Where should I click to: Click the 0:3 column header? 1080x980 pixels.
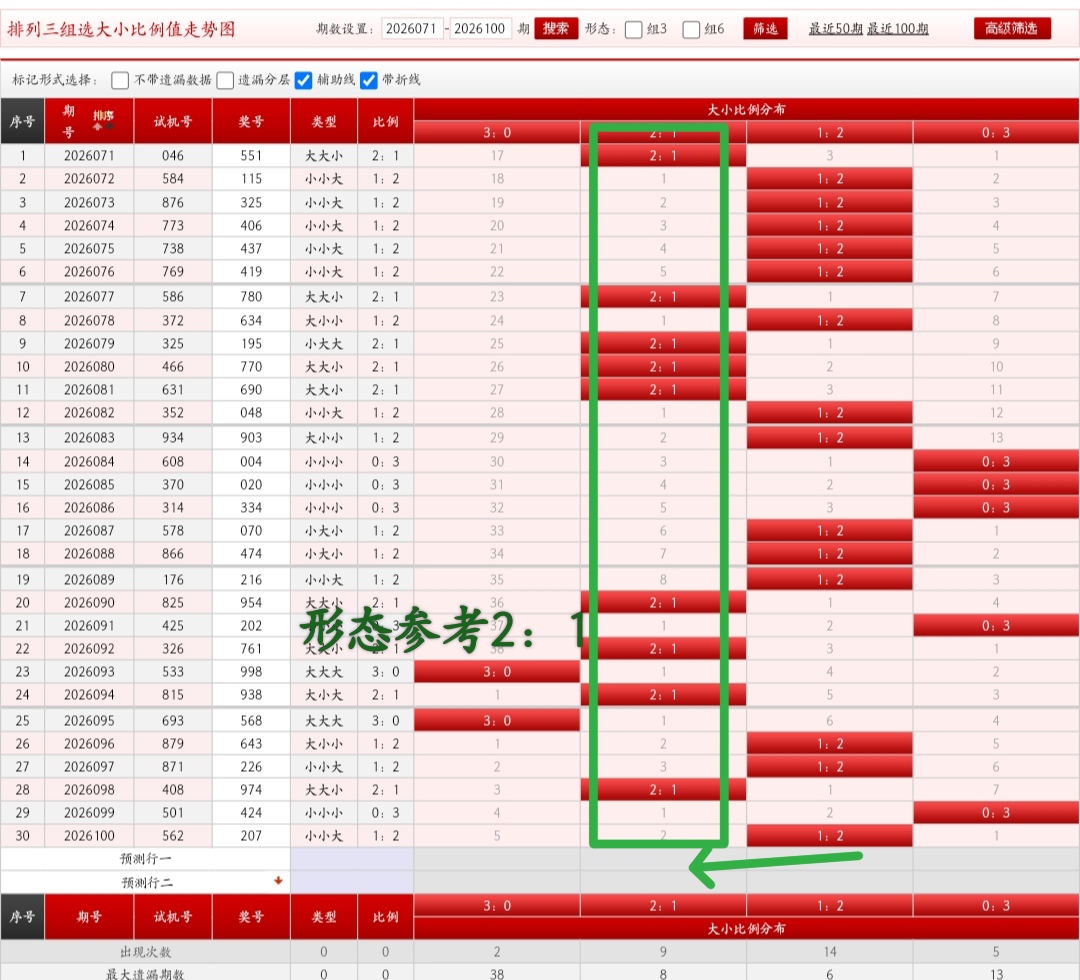tap(995, 132)
